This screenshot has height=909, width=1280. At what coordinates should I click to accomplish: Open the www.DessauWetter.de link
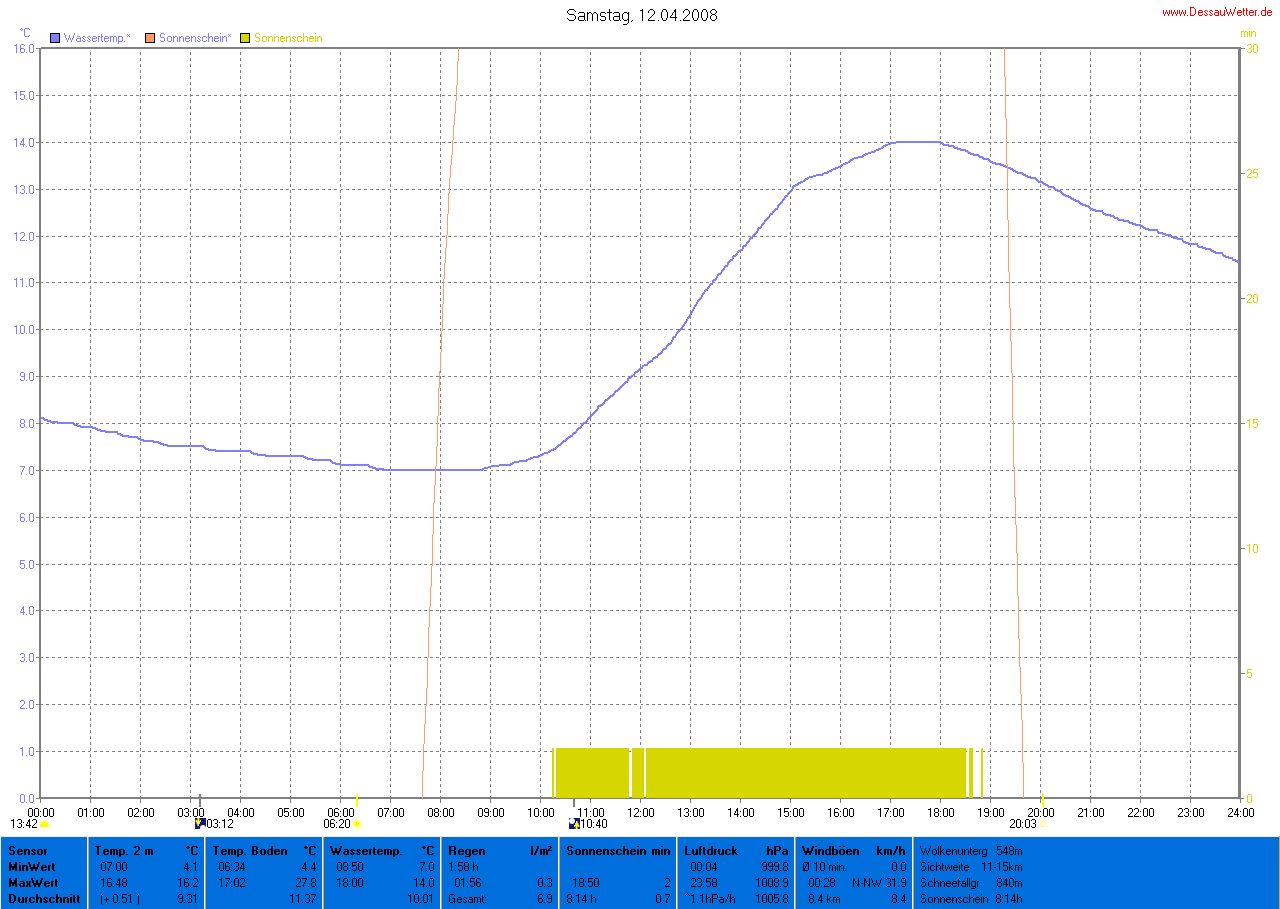click(1216, 12)
